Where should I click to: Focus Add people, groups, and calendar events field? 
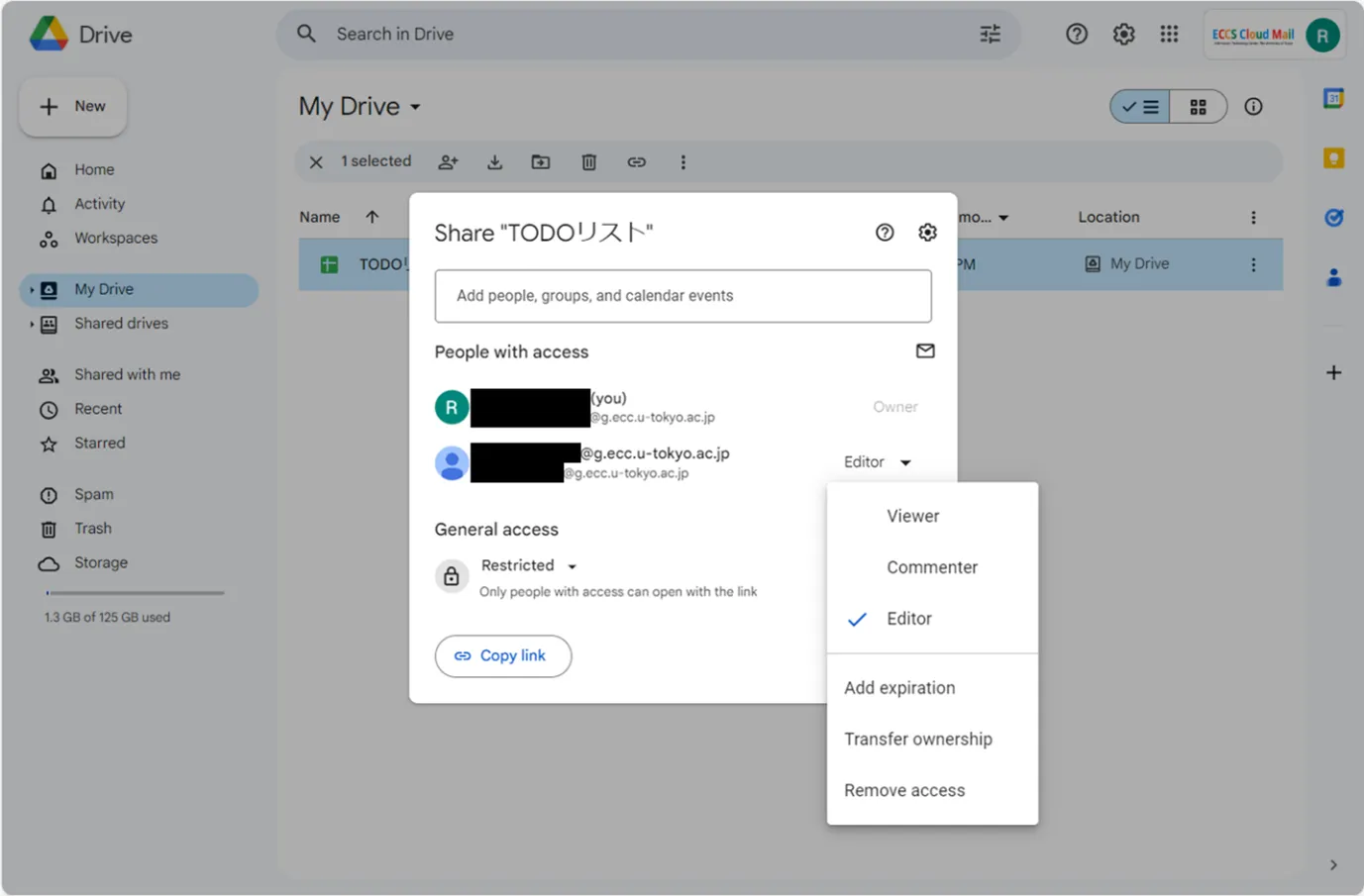(x=682, y=296)
